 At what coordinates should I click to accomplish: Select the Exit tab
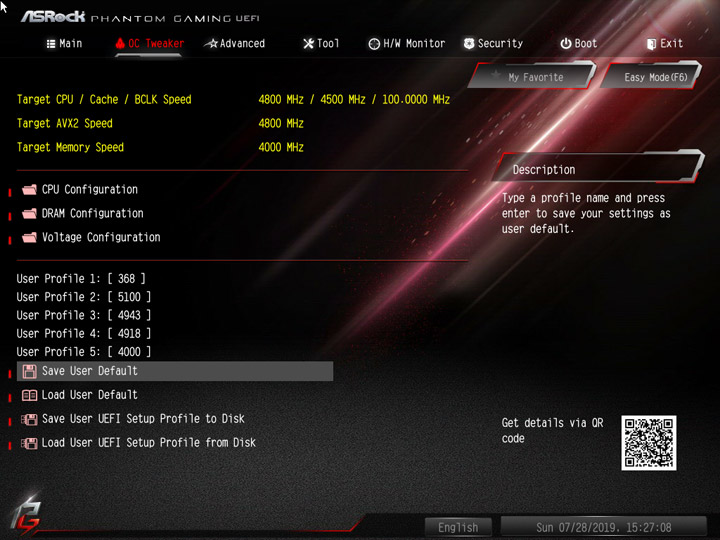pos(665,44)
